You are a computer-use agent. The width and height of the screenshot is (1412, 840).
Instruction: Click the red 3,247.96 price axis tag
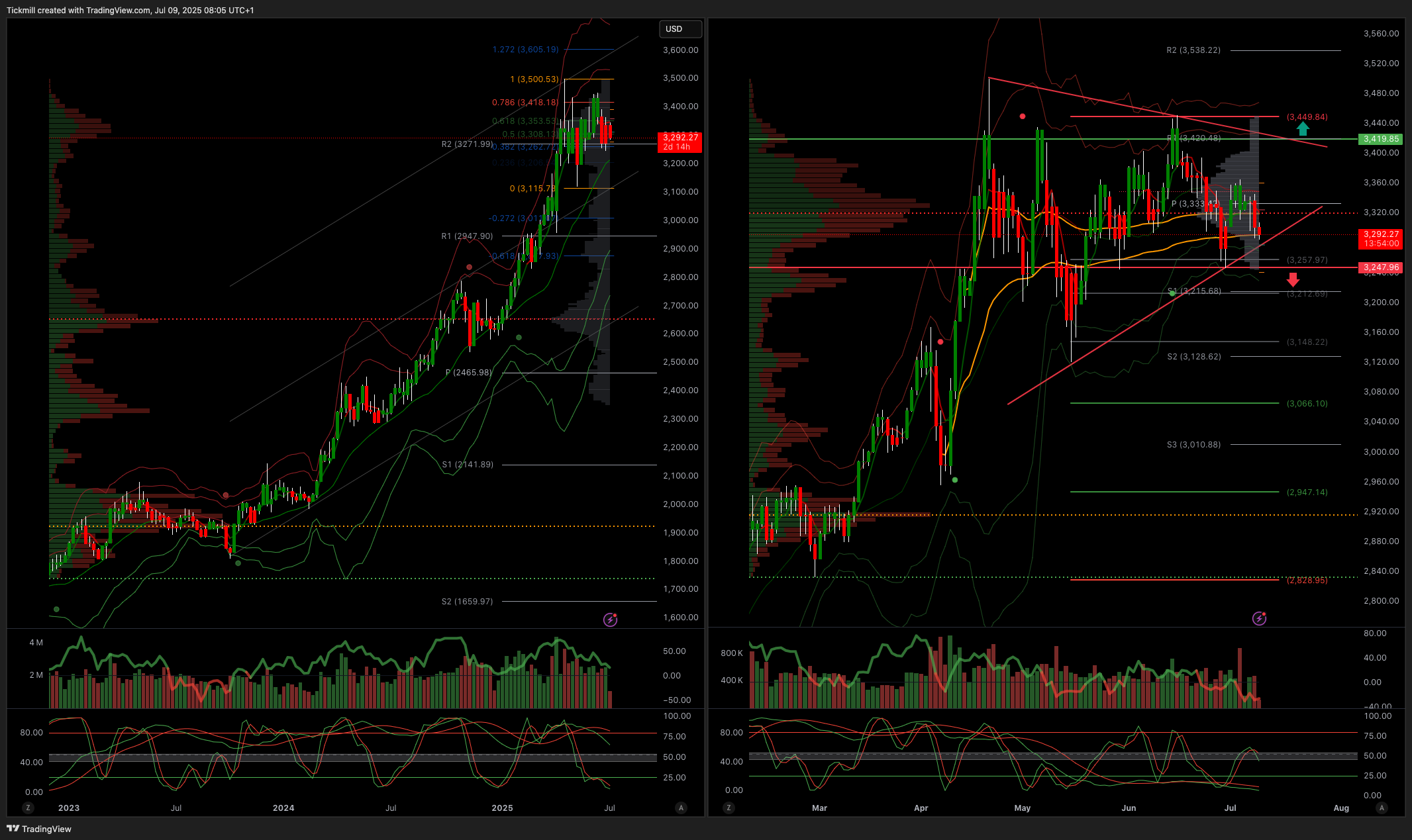click(x=1381, y=267)
